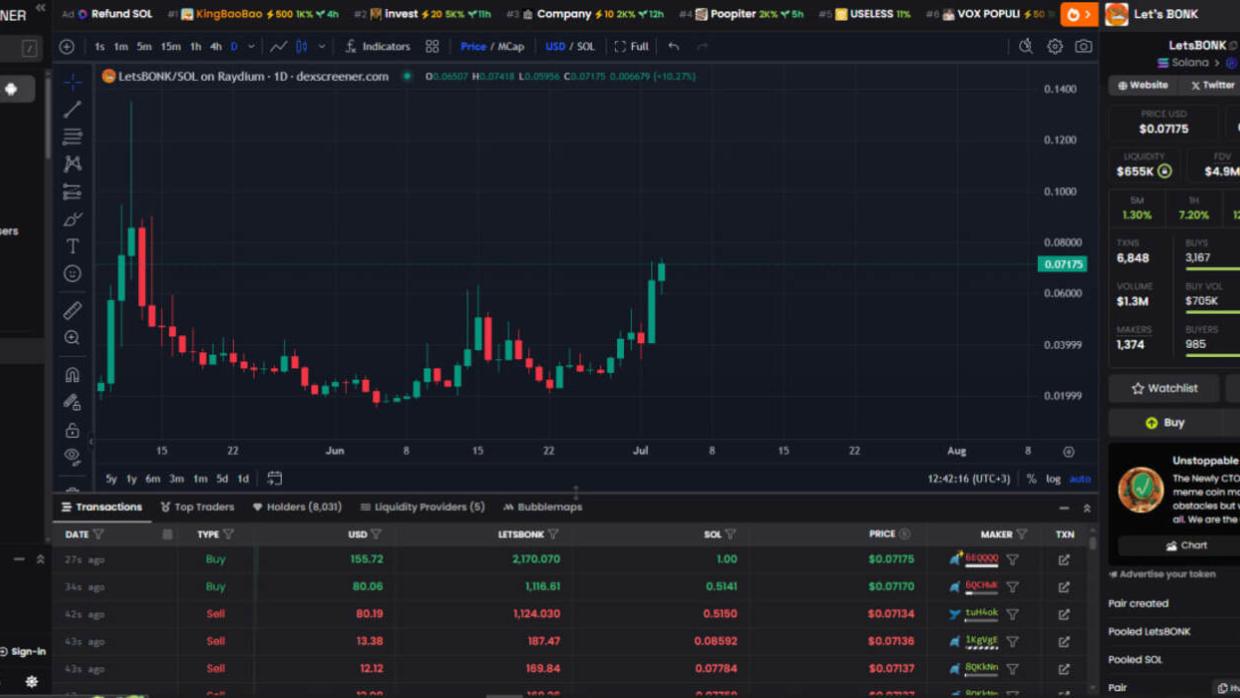Filter transactions by maker column
This screenshot has height=698, width=1240.
pos(1021,535)
